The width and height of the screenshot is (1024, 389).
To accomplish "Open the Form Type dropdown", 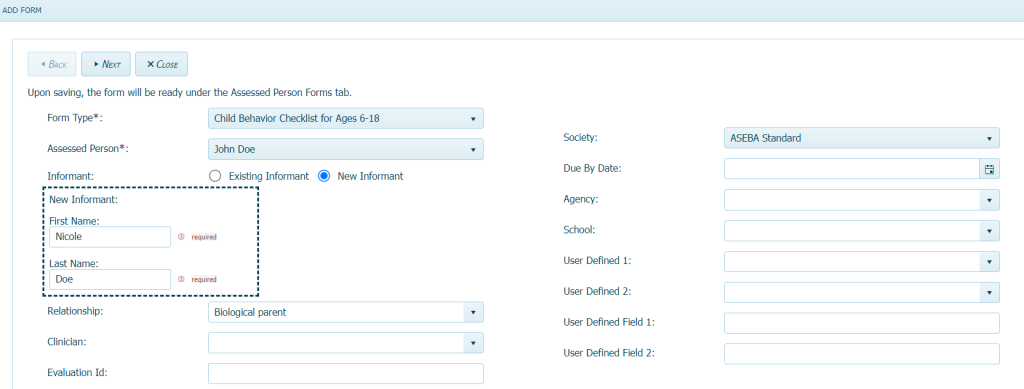I will 346,119.
